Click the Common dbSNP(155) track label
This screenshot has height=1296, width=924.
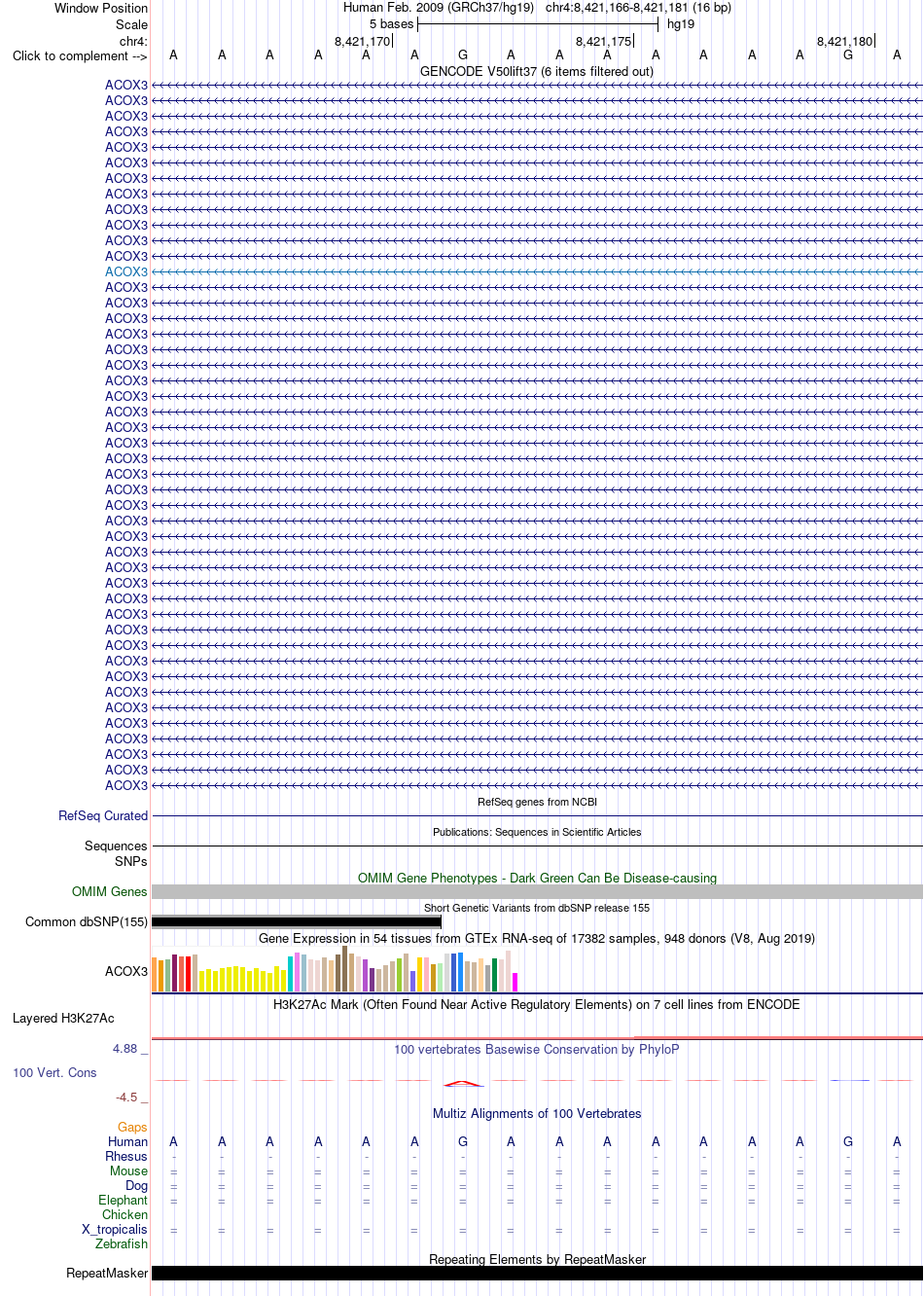pyautogui.click(x=87, y=921)
